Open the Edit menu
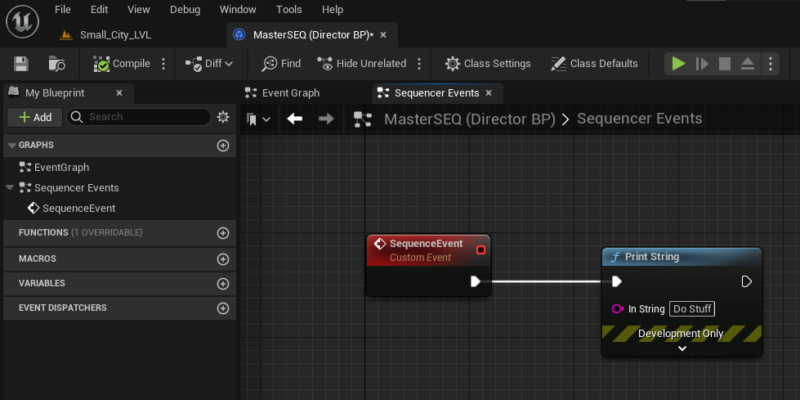This screenshot has width=800, height=400. tap(99, 9)
